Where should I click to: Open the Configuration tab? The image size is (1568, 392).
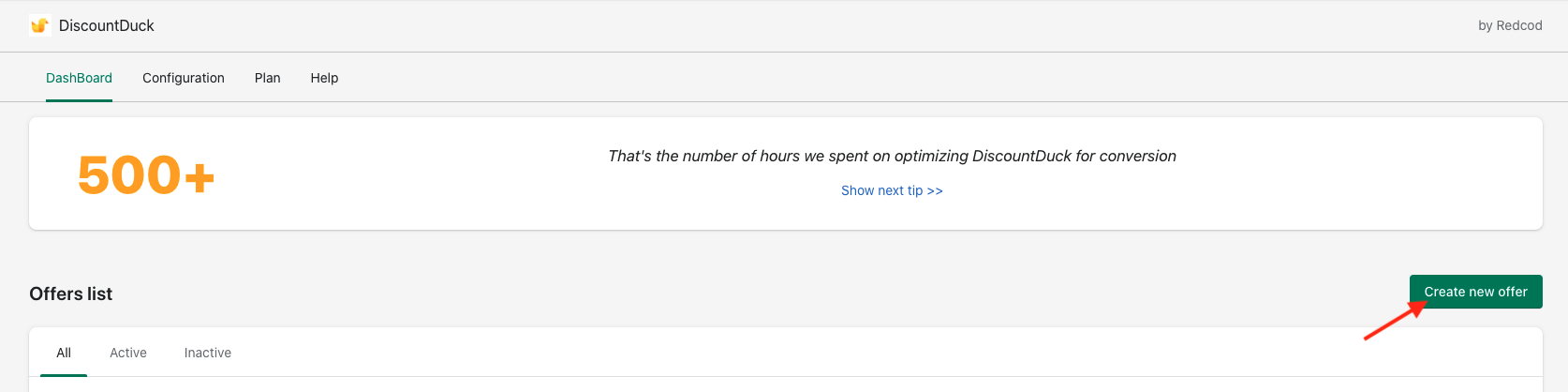184,78
